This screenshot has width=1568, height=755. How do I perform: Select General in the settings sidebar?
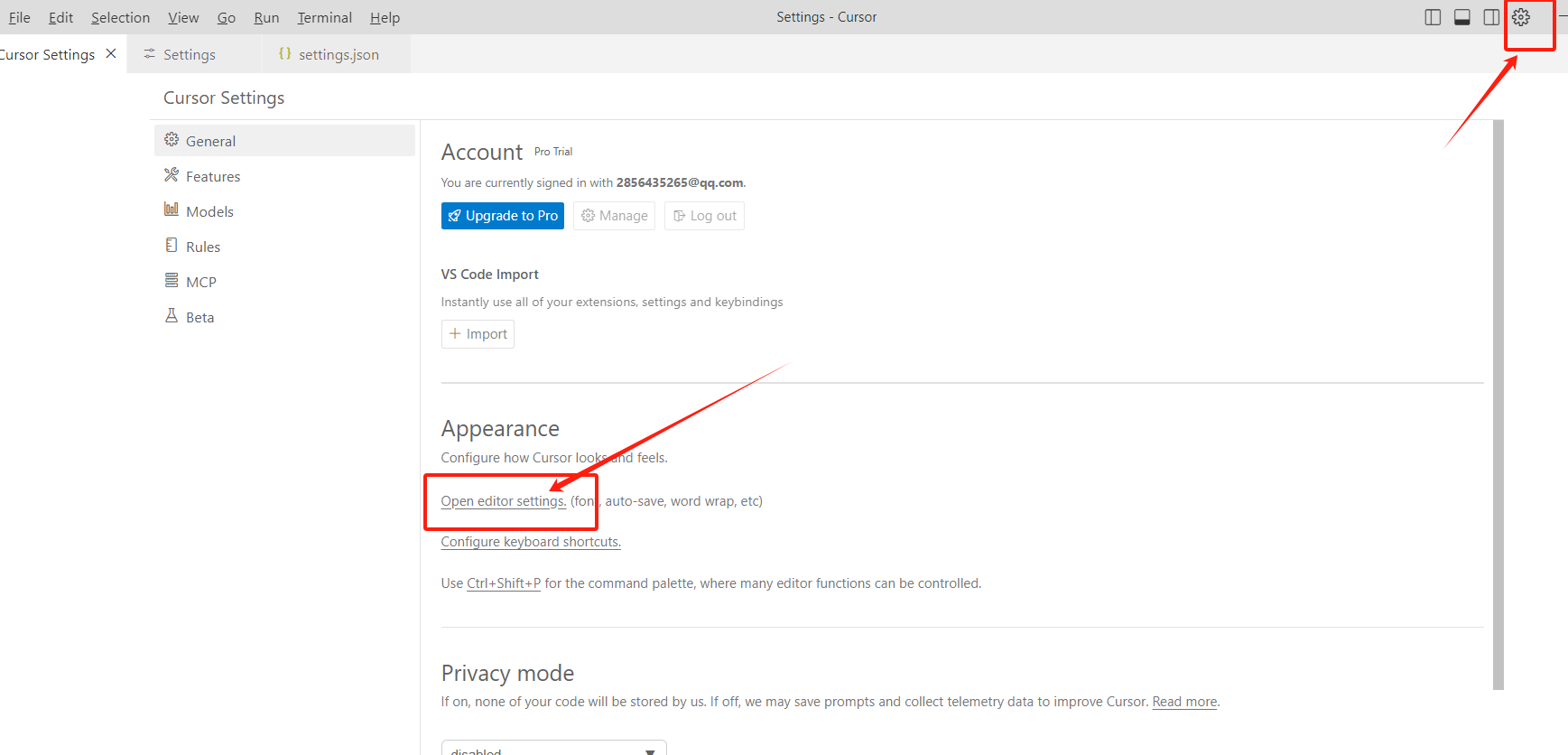coord(284,141)
